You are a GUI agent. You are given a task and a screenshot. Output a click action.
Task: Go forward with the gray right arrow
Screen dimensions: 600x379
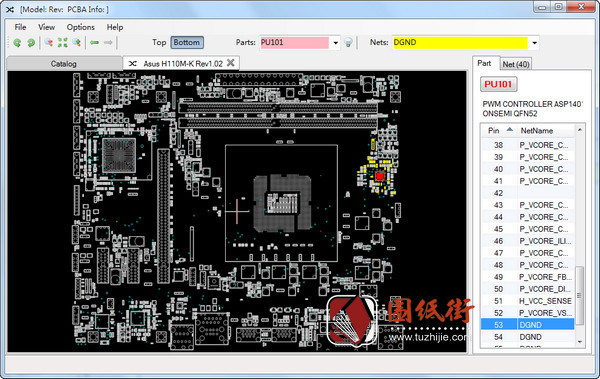(108, 42)
